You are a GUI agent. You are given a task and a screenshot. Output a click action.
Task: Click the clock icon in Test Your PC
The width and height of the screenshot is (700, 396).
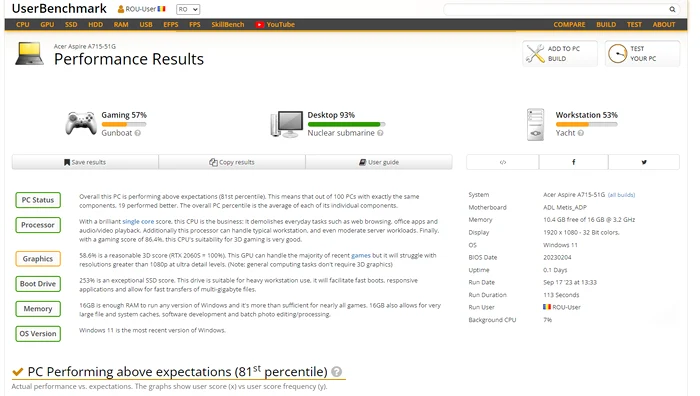617,54
